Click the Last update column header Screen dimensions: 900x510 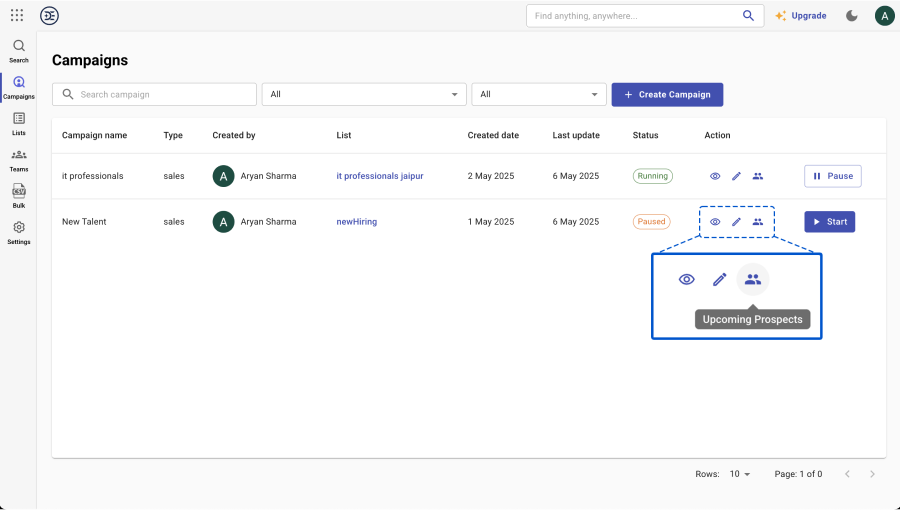576,135
